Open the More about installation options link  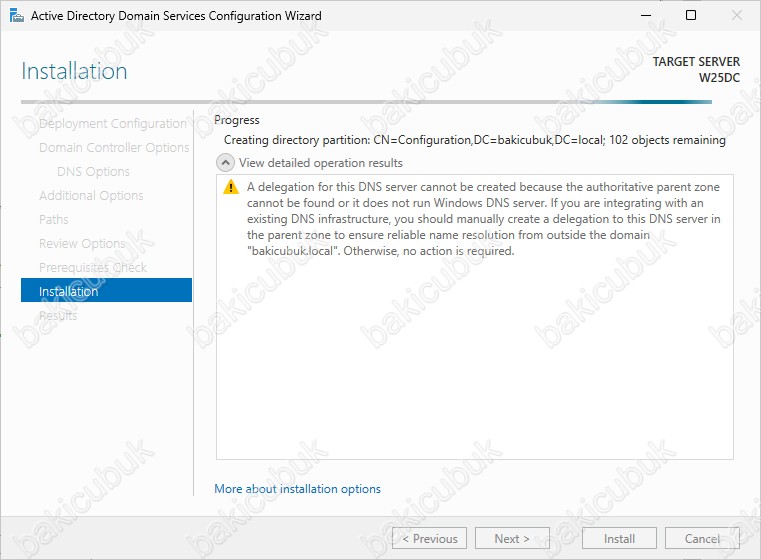(x=297, y=489)
